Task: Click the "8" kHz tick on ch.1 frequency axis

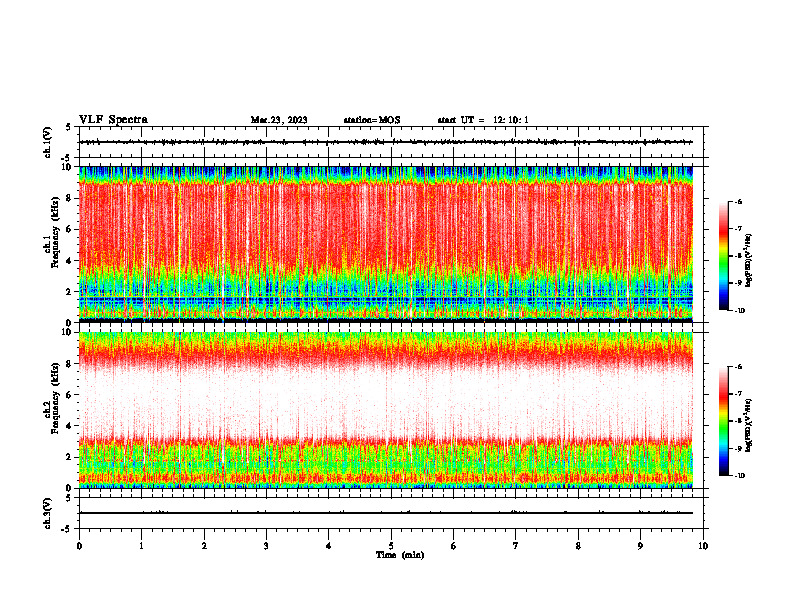Action: pos(70,198)
